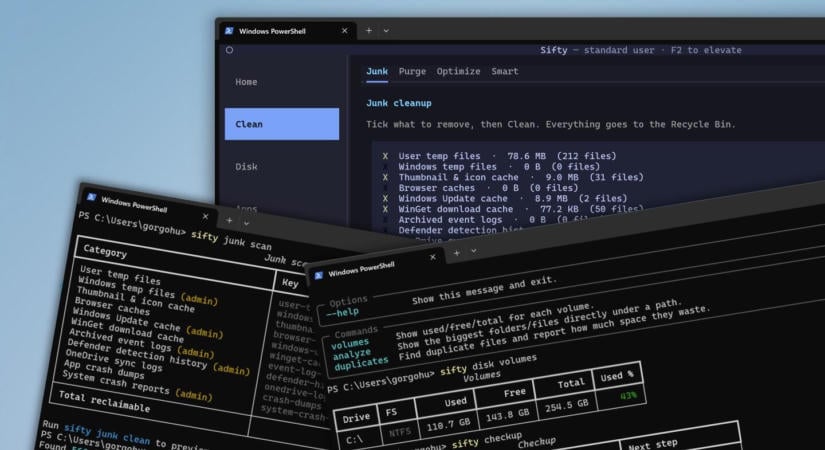825x450 pixels.
Task: Select Windows PowerShell tab in junk scan window
Action: coord(148,206)
